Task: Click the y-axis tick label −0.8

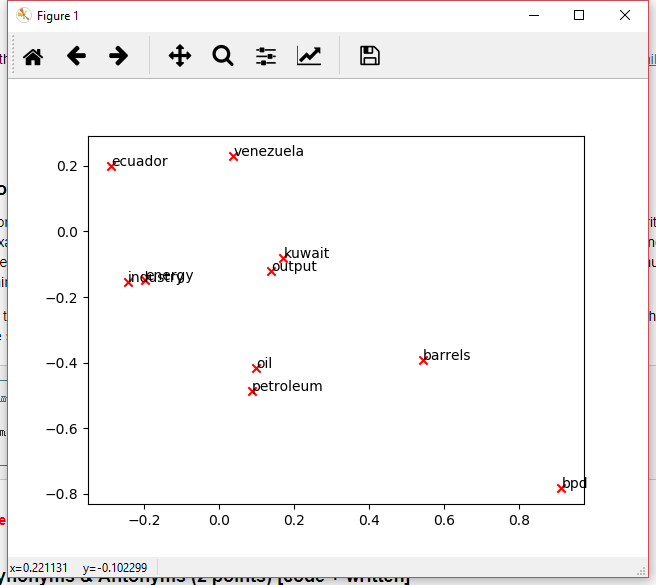Action: tap(62, 494)
